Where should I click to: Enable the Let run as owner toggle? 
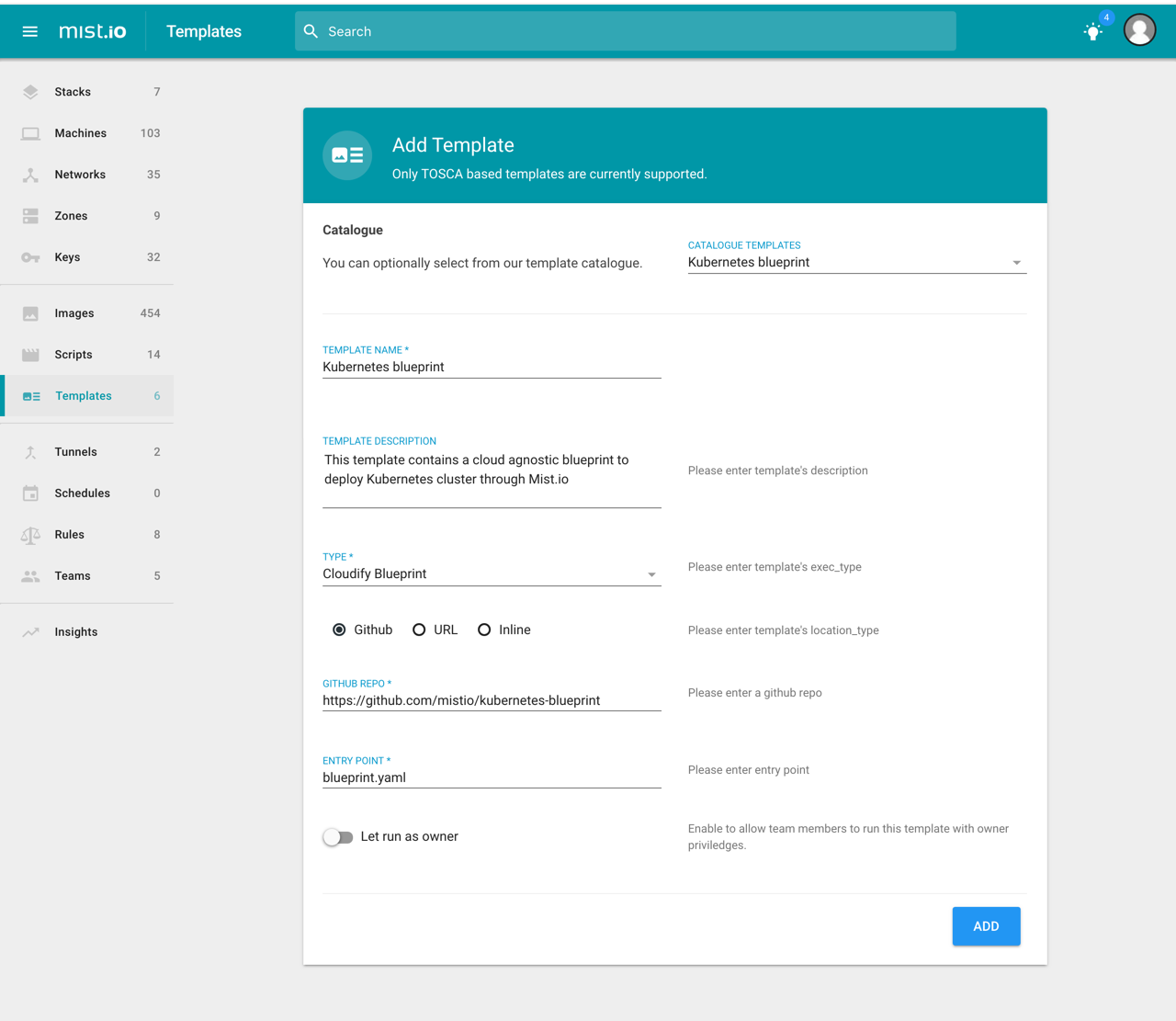pyautogui.click(x=337, y=836)
